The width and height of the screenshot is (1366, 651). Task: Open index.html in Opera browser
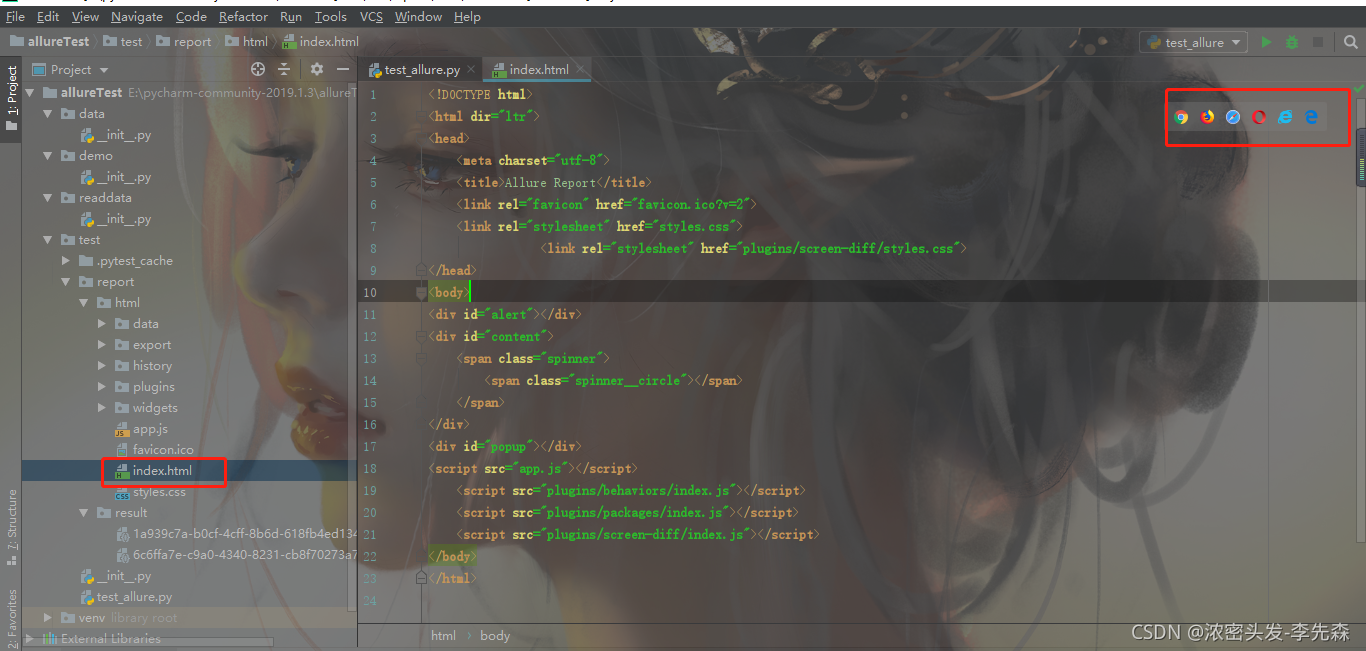pyautogui.click(x=1259, y=117)
